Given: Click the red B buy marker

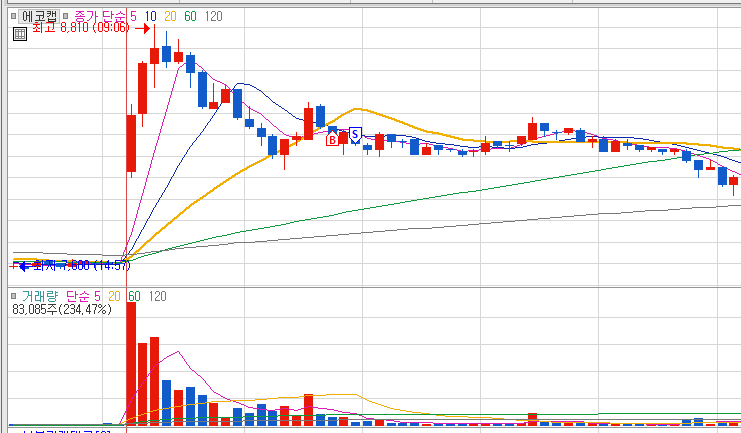Looking at the screenshot, I should (x=332, y=139).
